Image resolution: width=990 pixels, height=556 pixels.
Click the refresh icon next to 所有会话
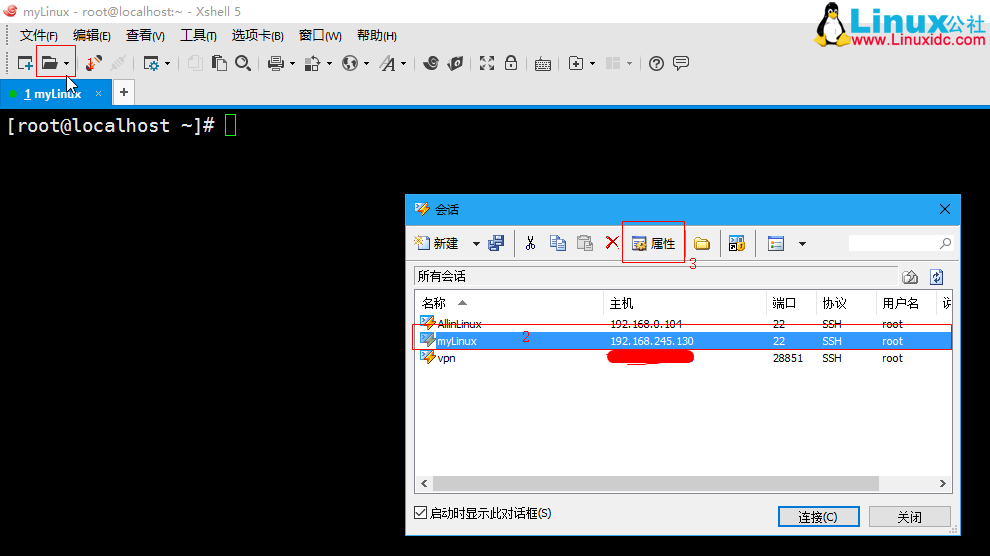coord(936,276)
